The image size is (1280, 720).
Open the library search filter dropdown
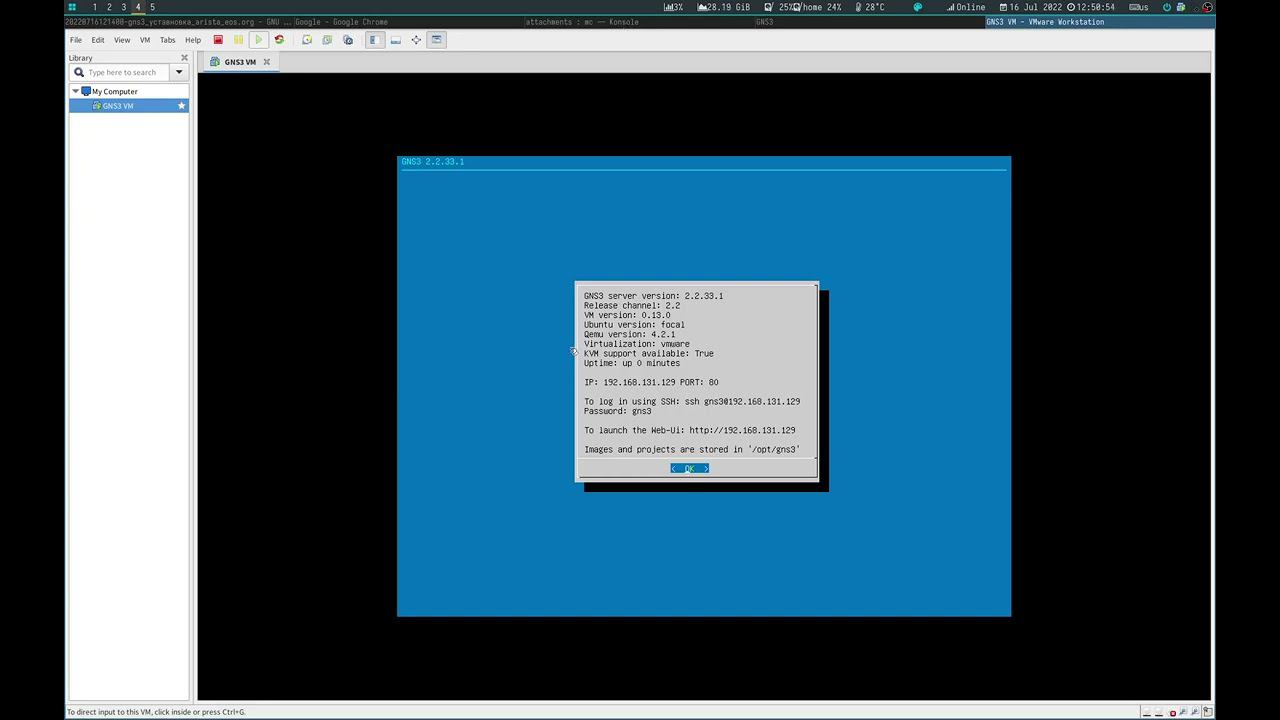coord(179,72)
